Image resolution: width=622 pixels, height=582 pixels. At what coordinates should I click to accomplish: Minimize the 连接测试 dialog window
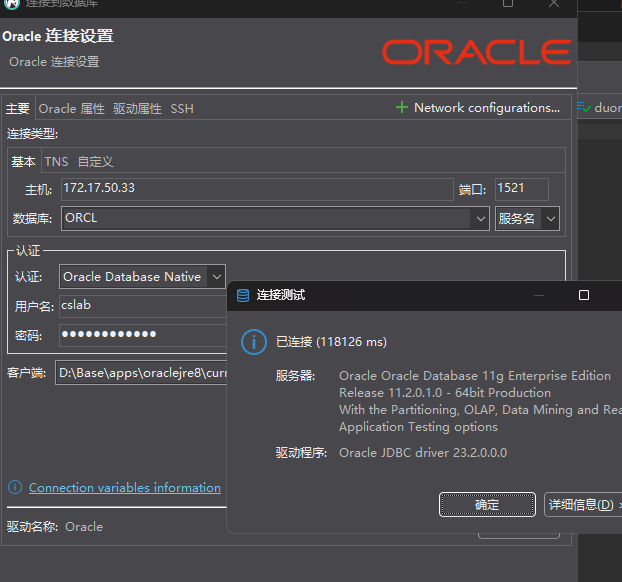pos(539,295)
